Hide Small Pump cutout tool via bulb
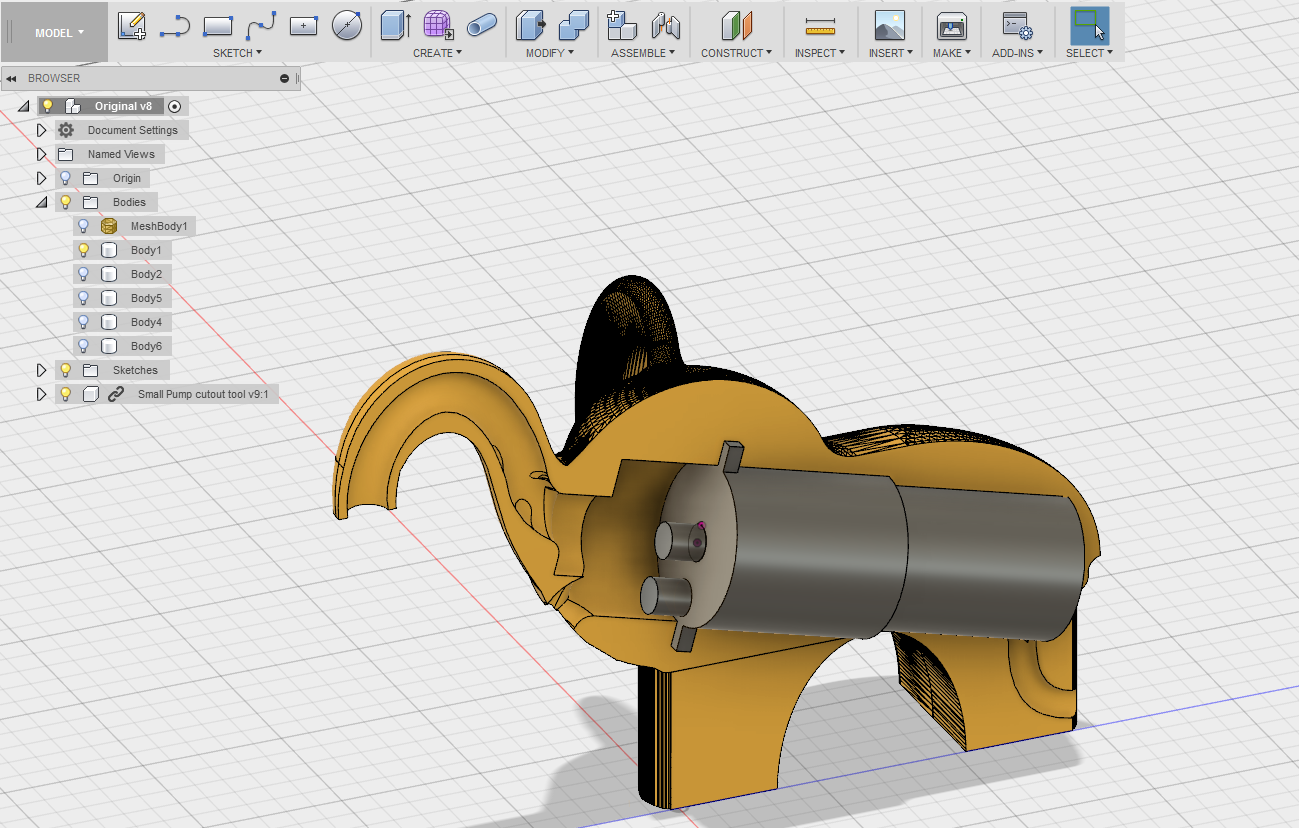1299x828 pixels. pyautogui.click(x=66, y=394)
